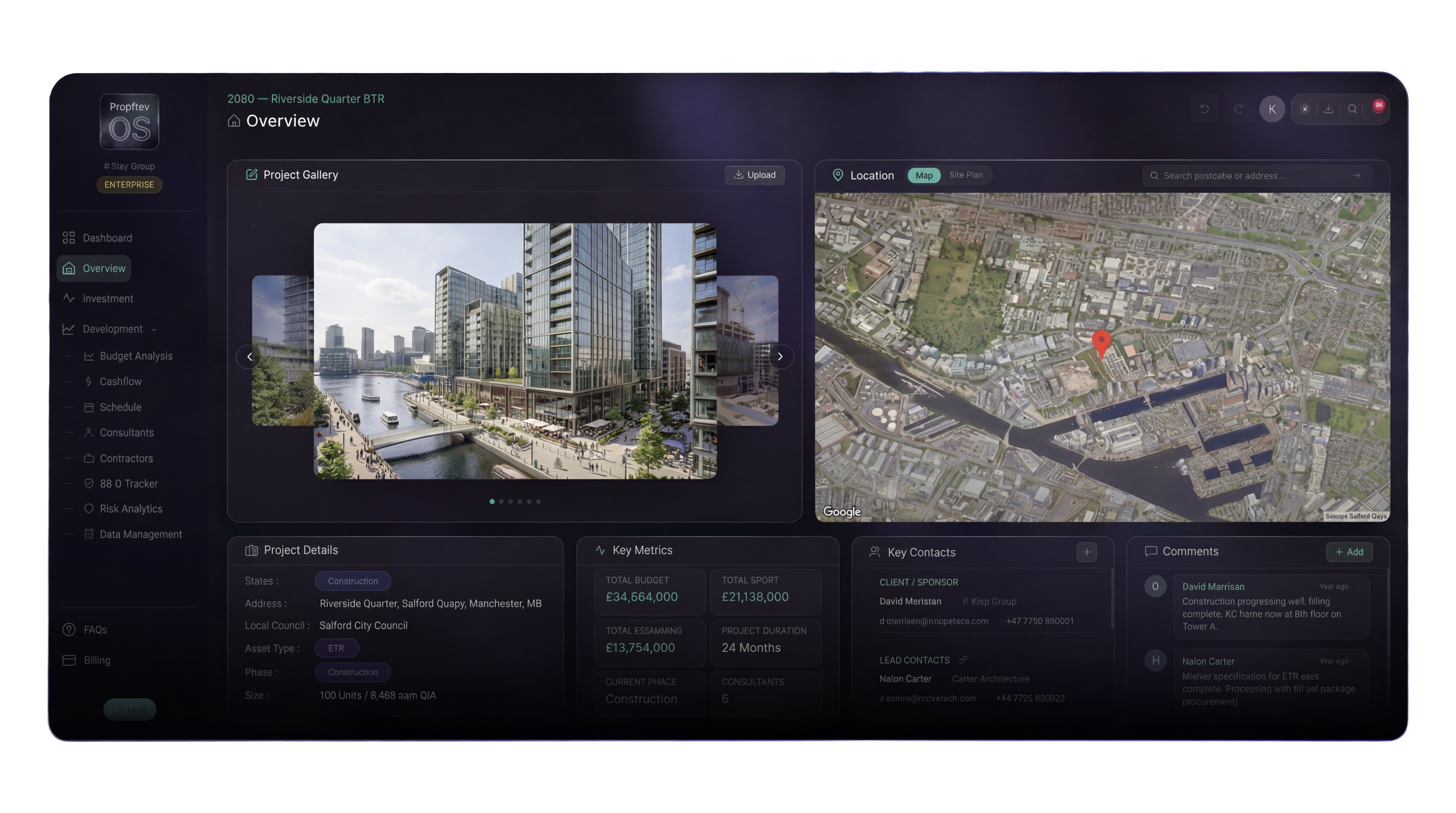The width and height of the screenshot is (1456, 813).
Task: Click the redo arrow in the header
Action: pyautogui.click(x=1238, y=109)
